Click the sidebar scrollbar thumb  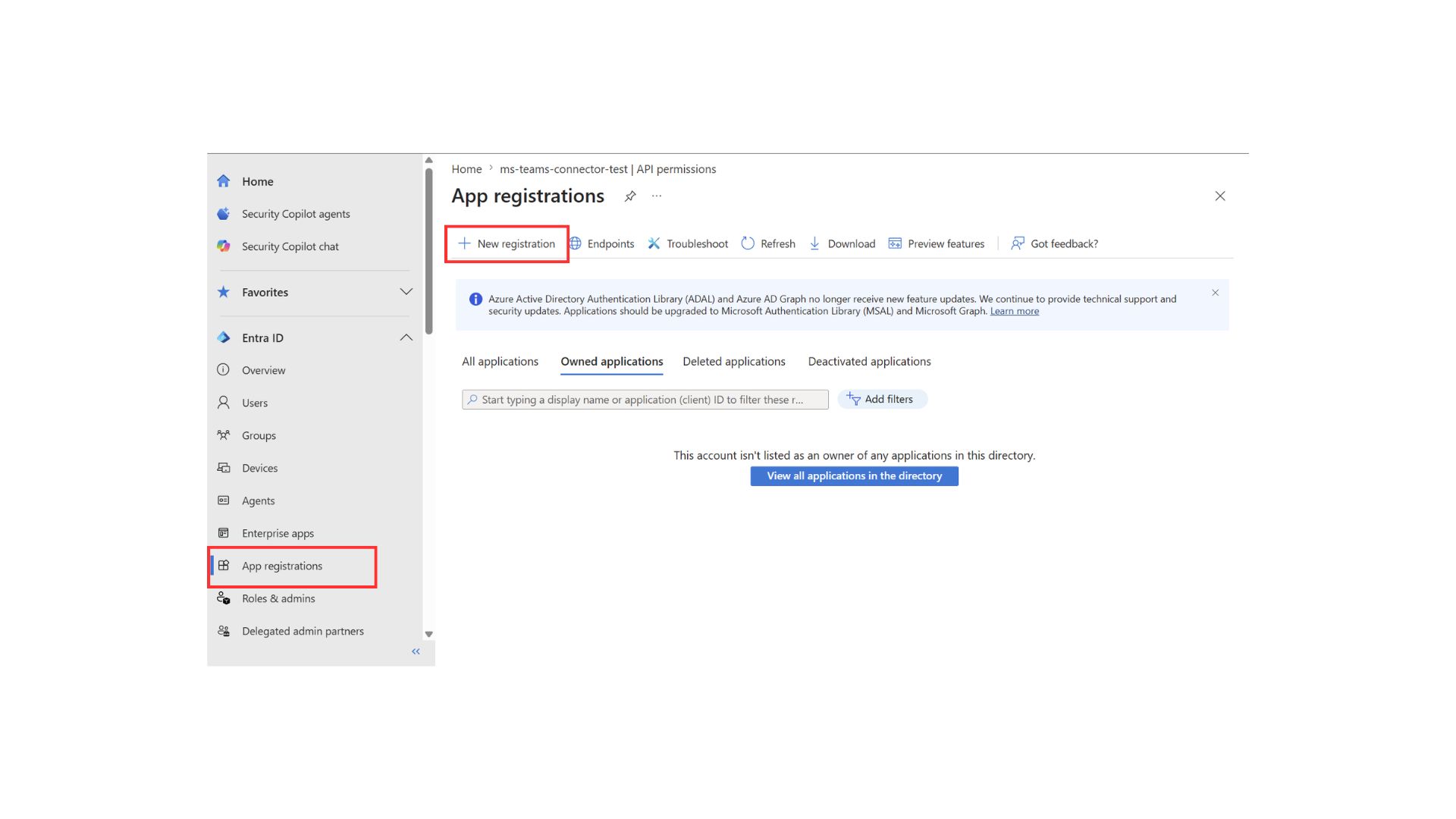[x=429, y=251]
